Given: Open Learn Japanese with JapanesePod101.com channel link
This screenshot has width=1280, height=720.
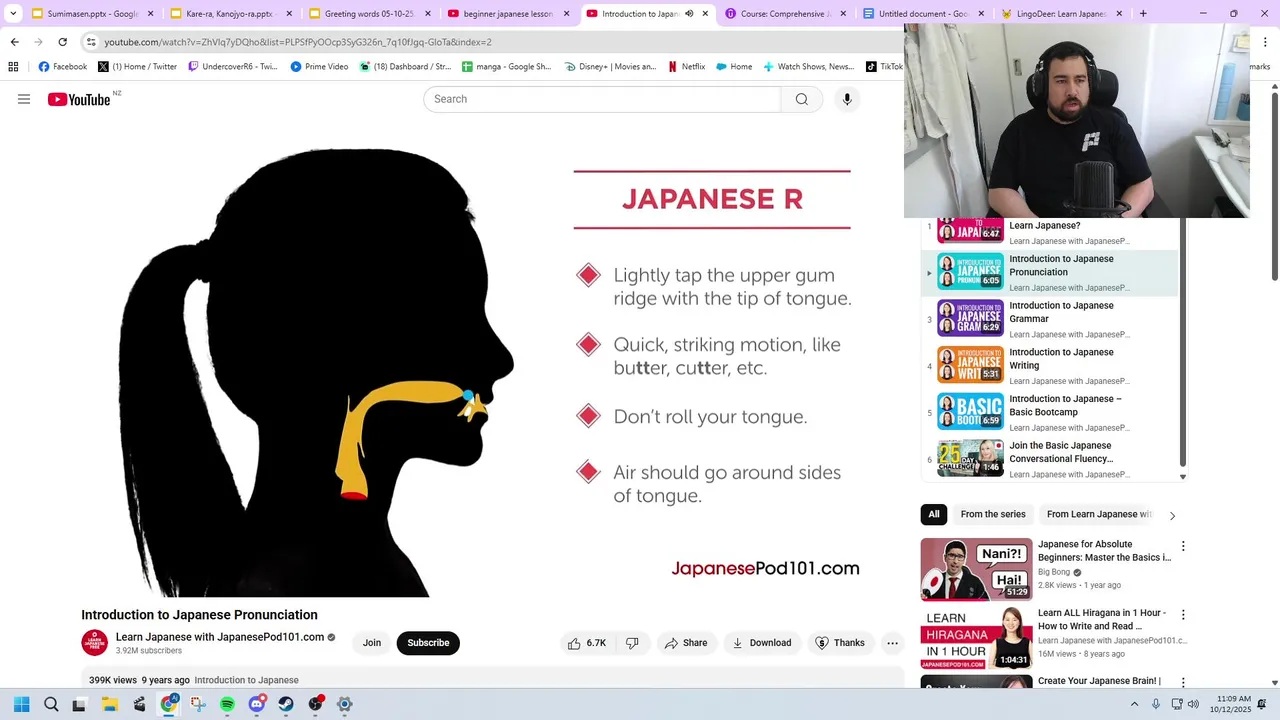Looking at the screenshot, I should (x=220, y=637).
